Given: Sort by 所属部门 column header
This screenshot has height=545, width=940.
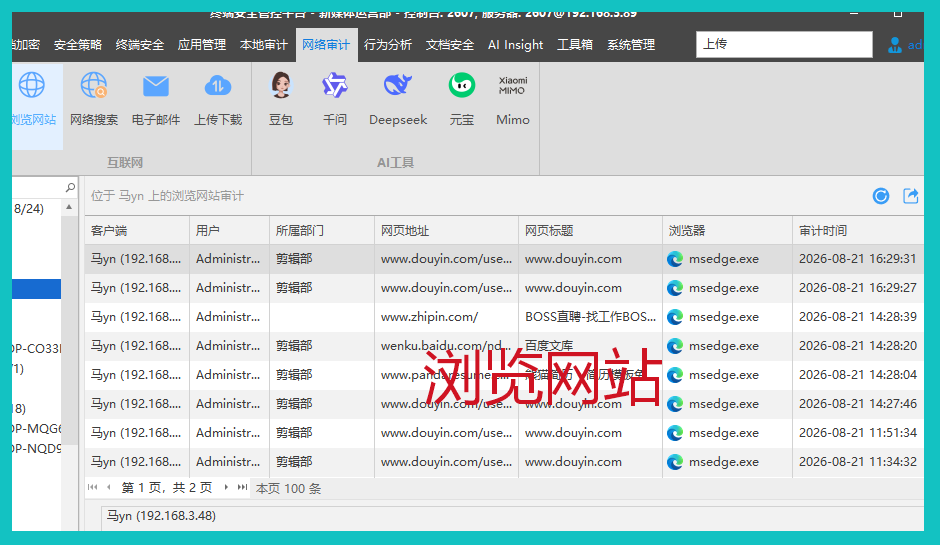Looking at the screenshot, I should coord(322,231).
